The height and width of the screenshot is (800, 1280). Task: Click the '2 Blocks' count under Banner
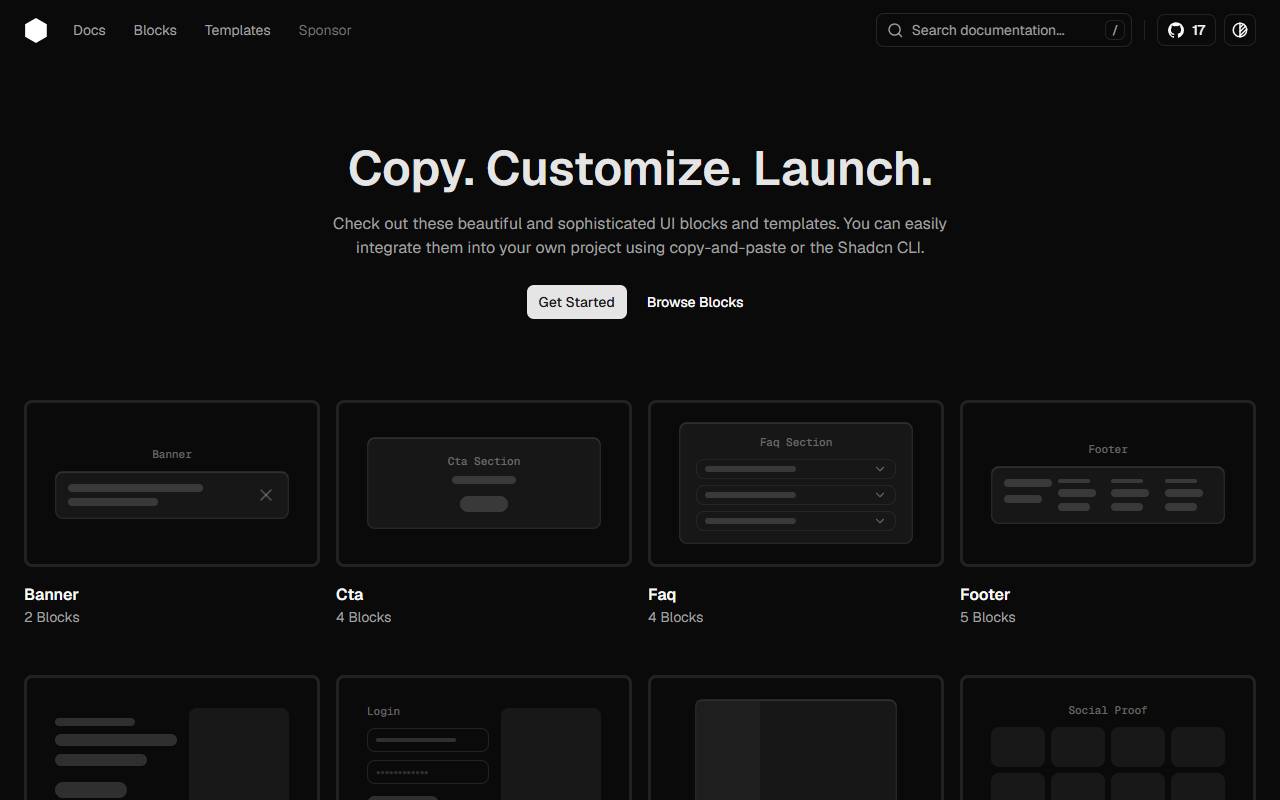[x=52, y=617]
